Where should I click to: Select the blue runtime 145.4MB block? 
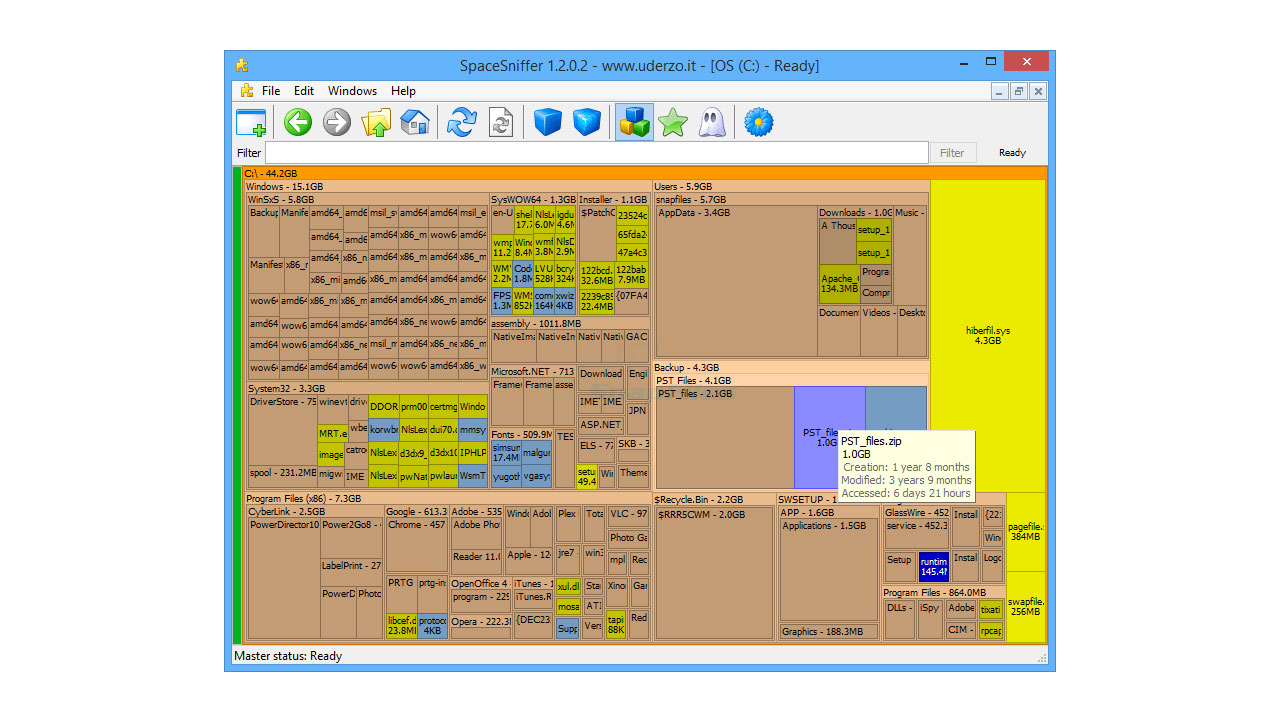(x=933, y=567)
